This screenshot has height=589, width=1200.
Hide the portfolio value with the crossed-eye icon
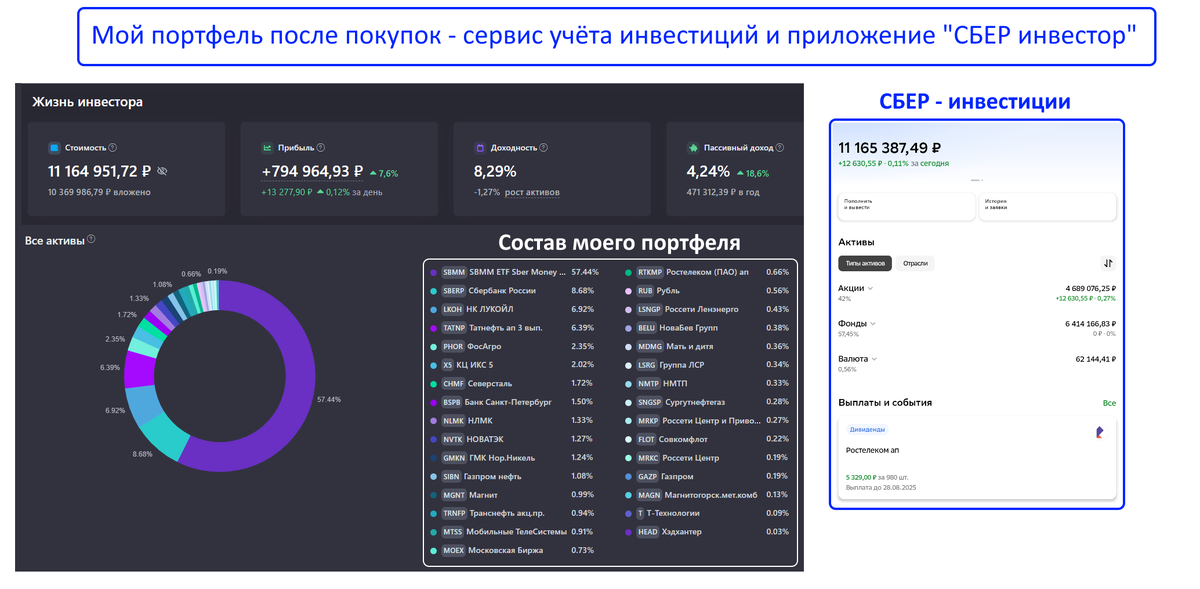162,171
